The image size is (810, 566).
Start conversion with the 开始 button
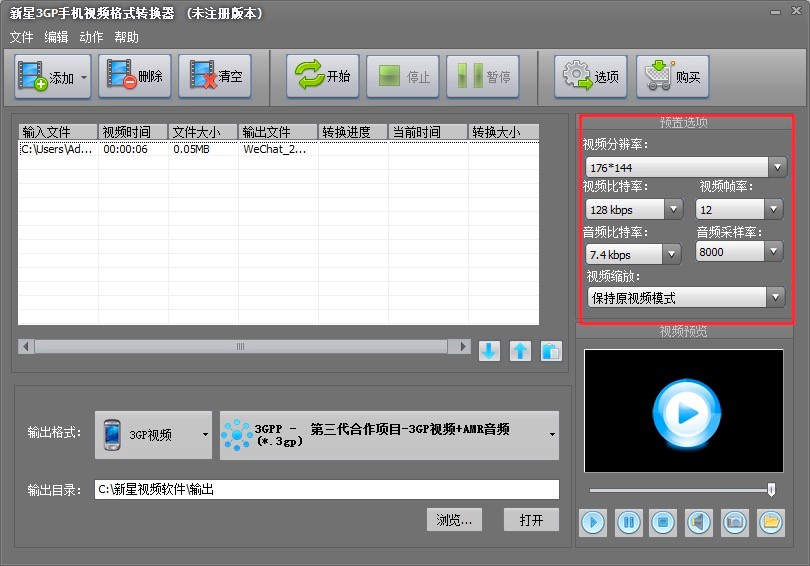(x=323, y=77)
